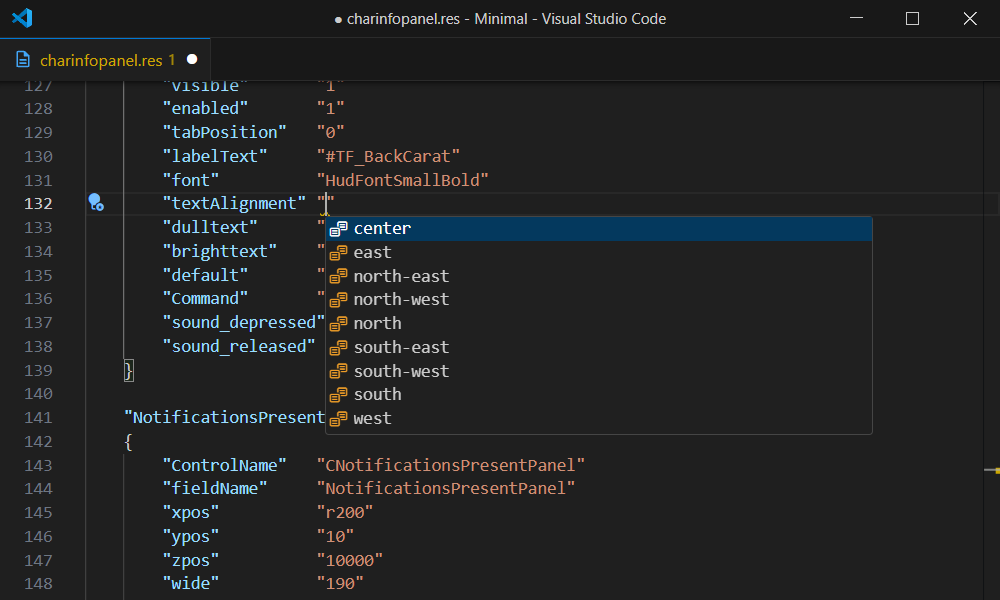The height and width of the screenshot is (600, 1000).
Task: Click the opening brace on line 142
Action: [129, 442]
